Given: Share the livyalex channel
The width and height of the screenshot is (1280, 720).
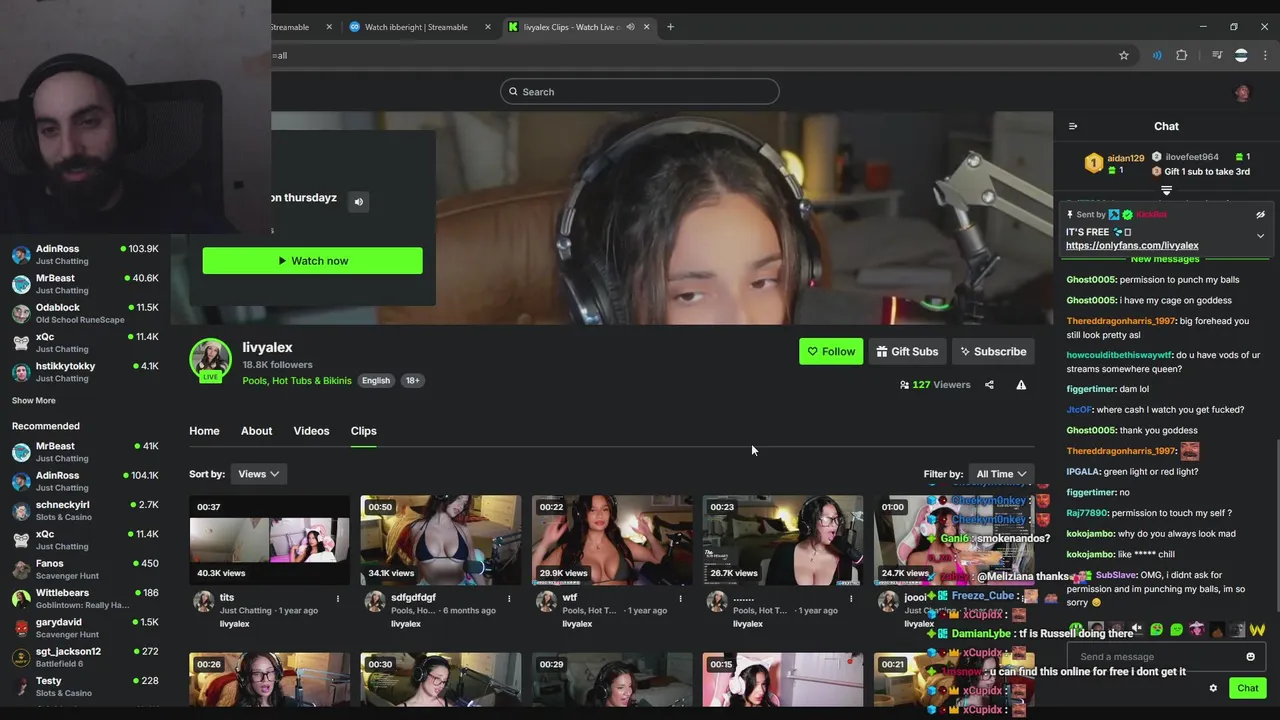Looking at the screenshot, I should pyautogui.click(x=989, y=385).
